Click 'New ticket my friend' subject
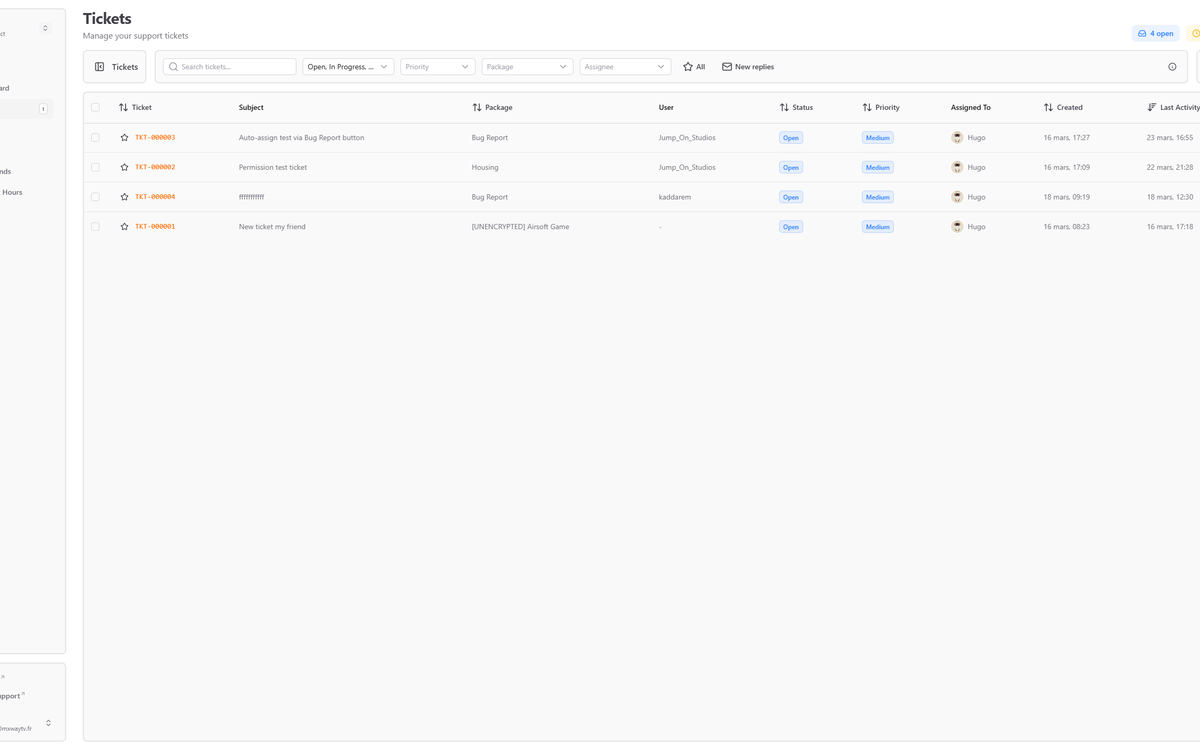1200x750 pixels. tap(272, 227)
